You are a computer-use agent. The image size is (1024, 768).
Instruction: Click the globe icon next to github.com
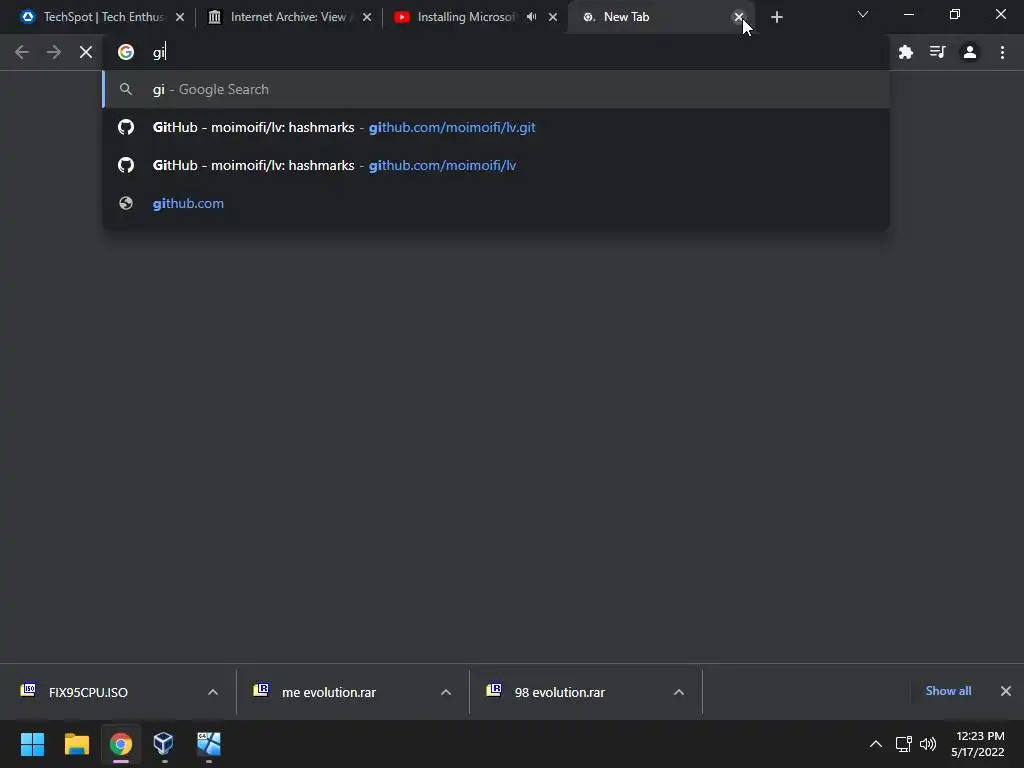(126, 203)
